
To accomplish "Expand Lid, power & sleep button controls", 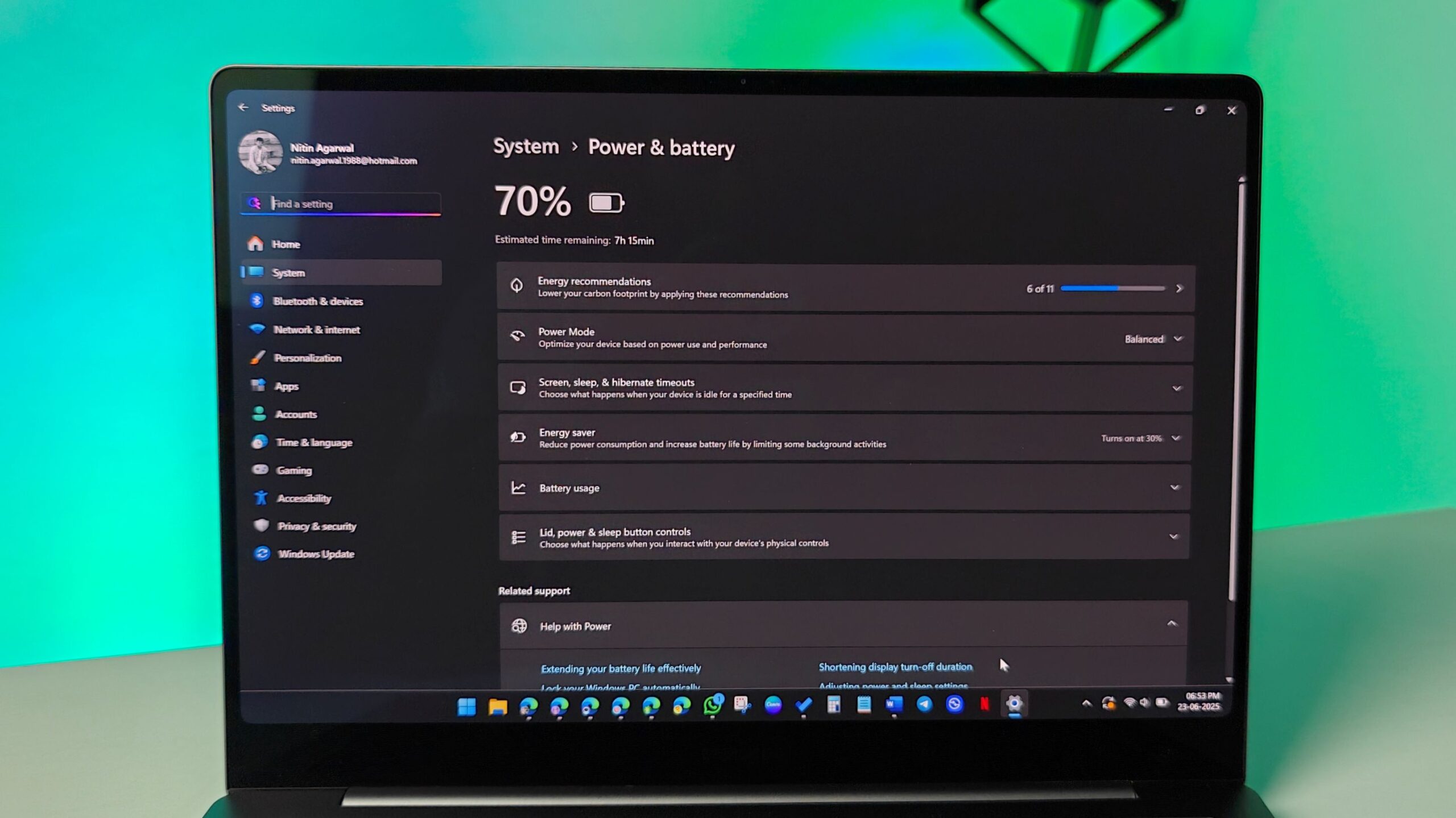I will (x=844, y=537).
